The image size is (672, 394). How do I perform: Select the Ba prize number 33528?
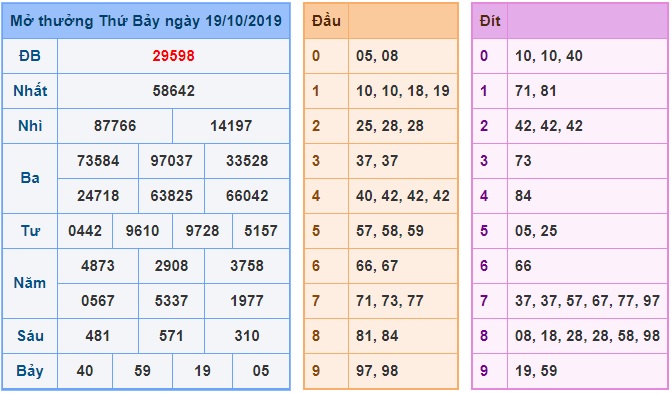pyautogui.click(x=247, y=161)
